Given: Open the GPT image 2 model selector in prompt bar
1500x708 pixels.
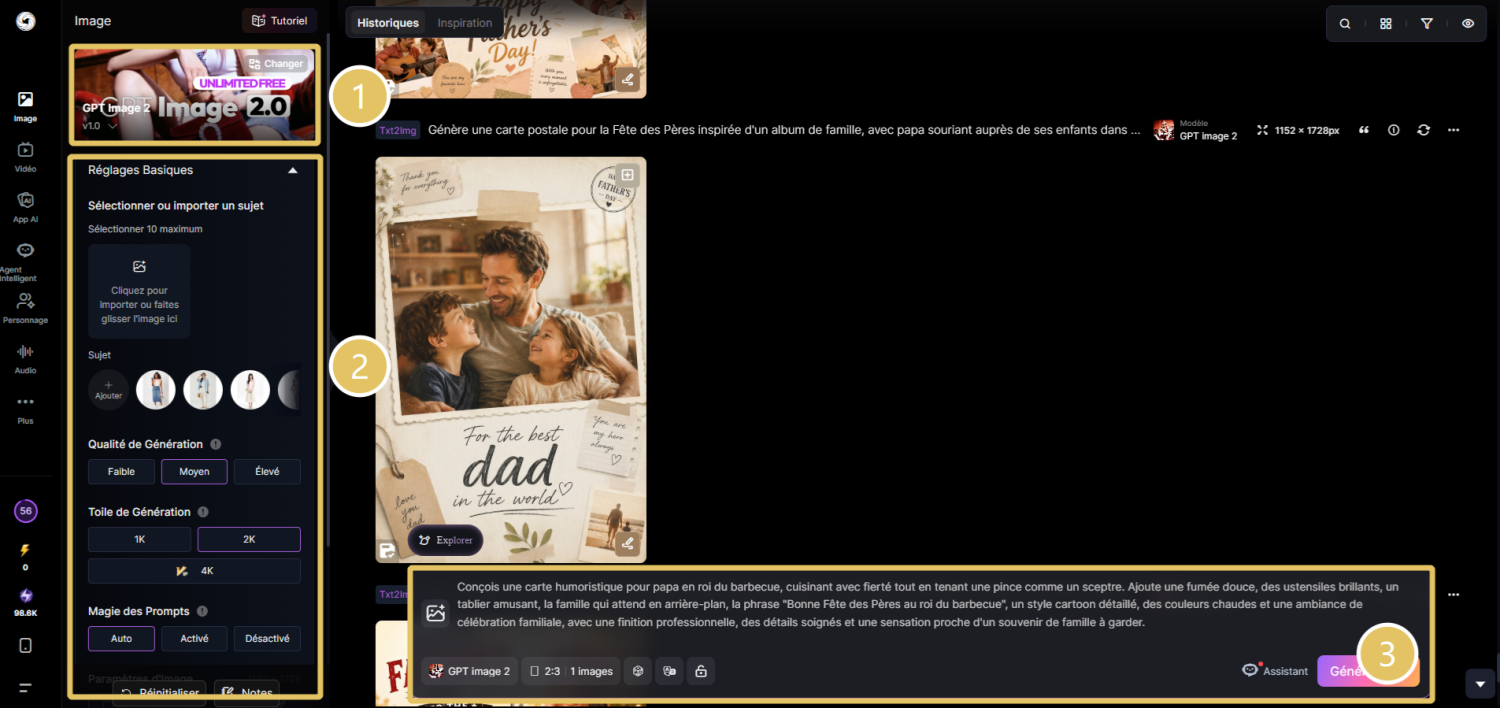Looking at the screenshot, I should (470, 671).
